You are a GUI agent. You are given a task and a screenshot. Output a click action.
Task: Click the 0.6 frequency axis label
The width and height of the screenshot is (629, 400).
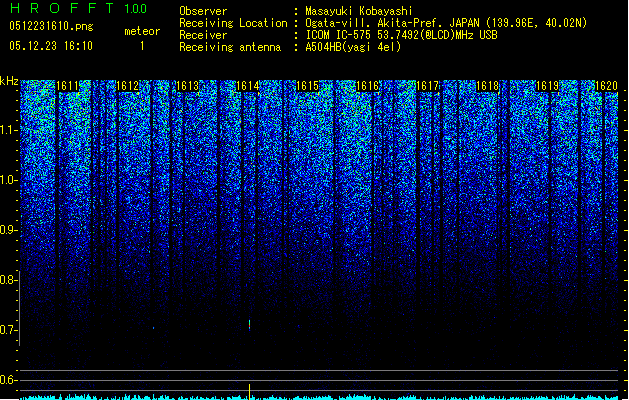tap(9, 380)
